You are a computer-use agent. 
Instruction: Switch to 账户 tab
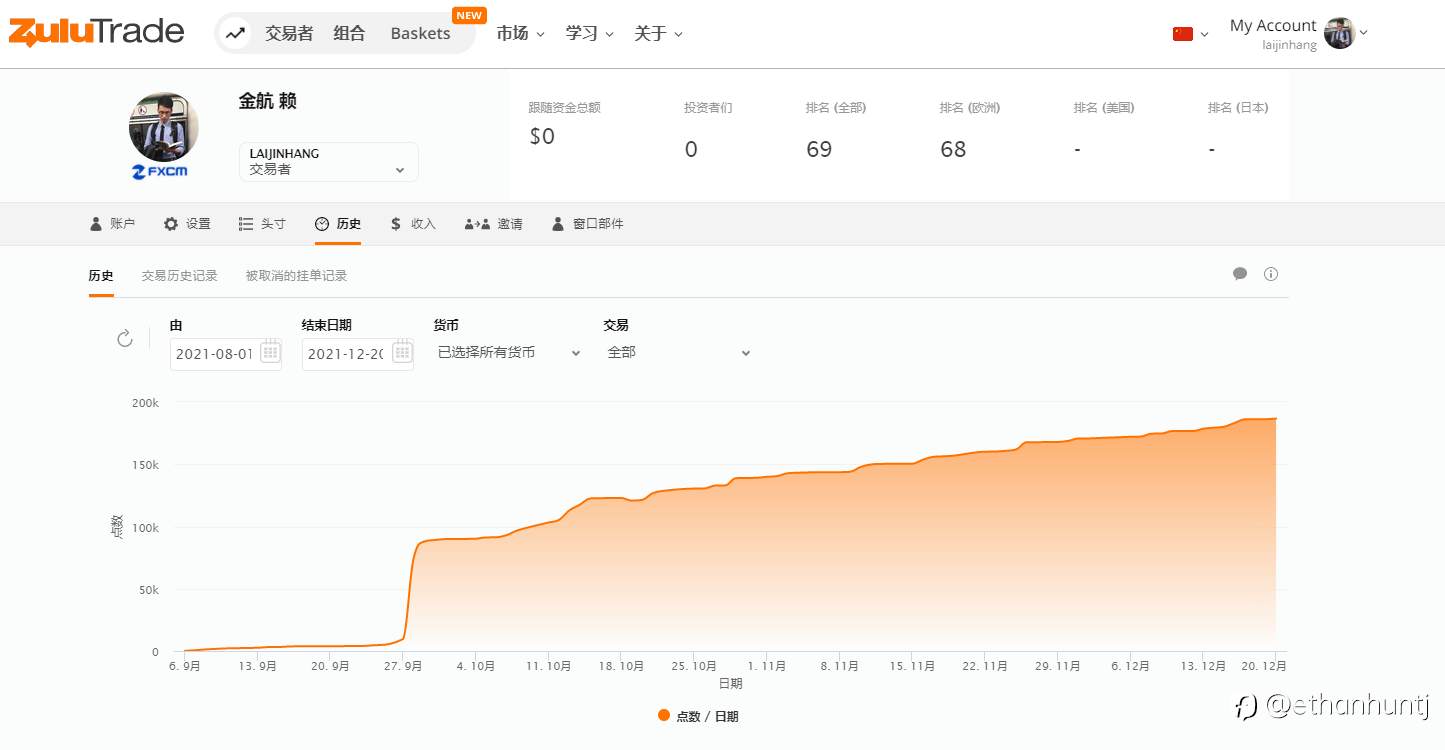[112, 224]
